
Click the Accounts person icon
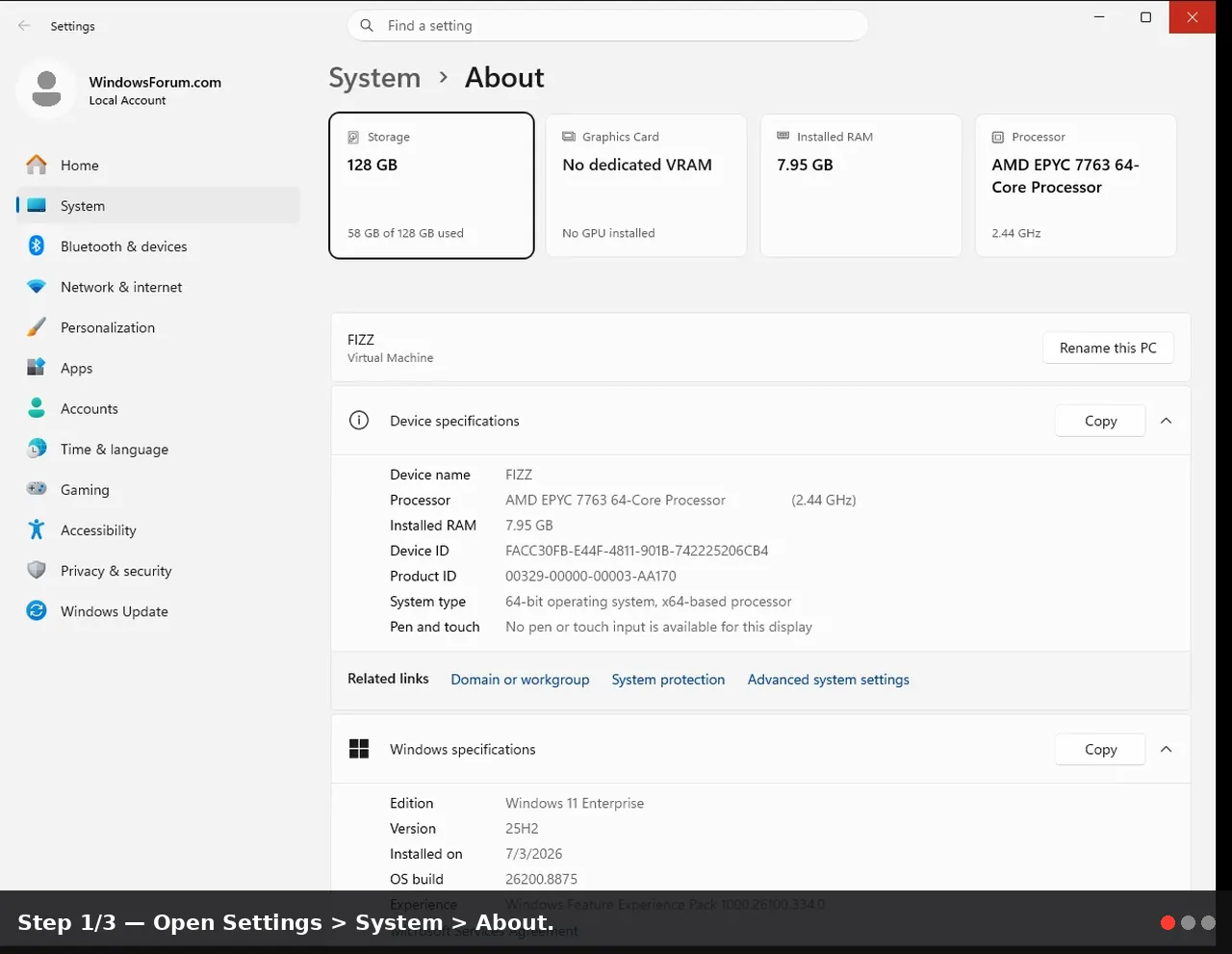point(37,408)
